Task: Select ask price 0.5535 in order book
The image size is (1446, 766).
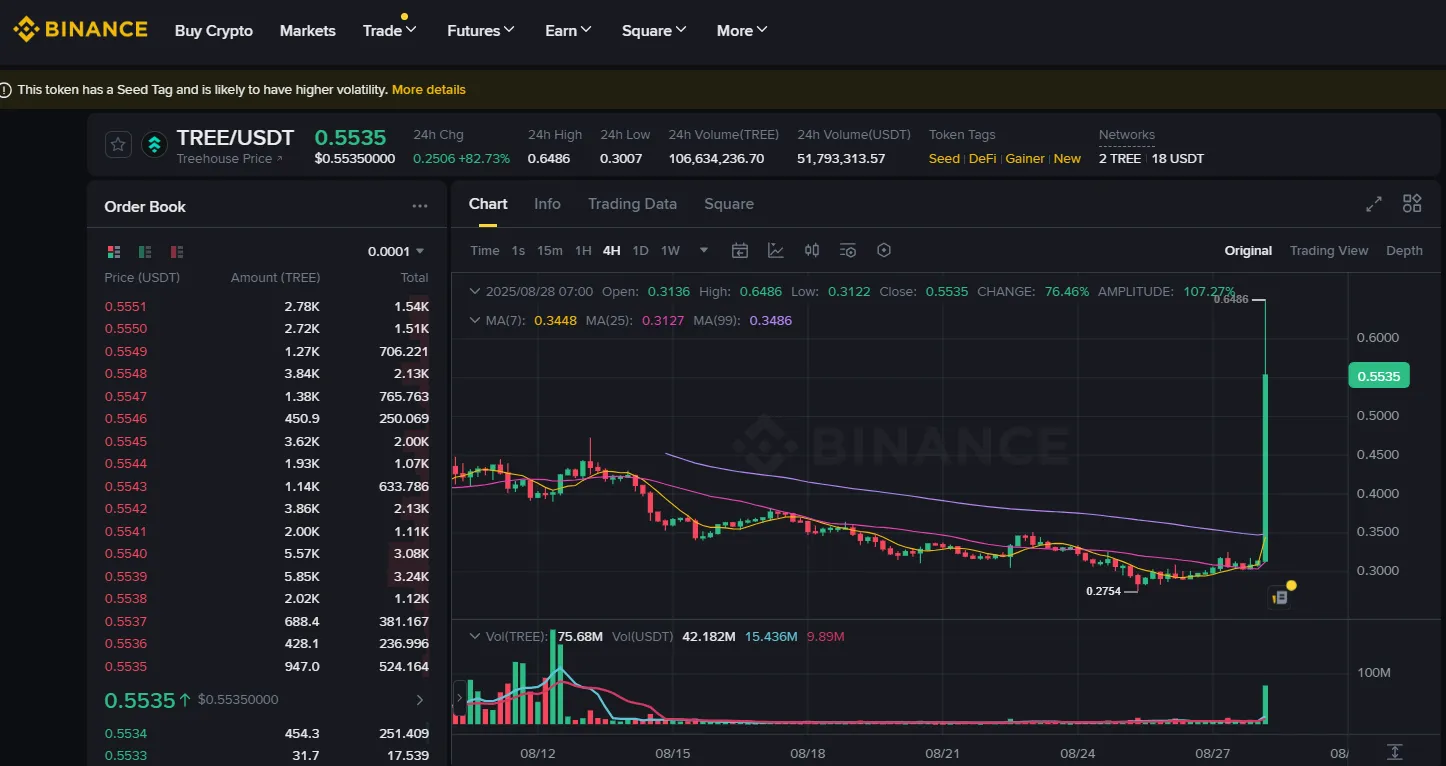Action: (x=126, y=667)
